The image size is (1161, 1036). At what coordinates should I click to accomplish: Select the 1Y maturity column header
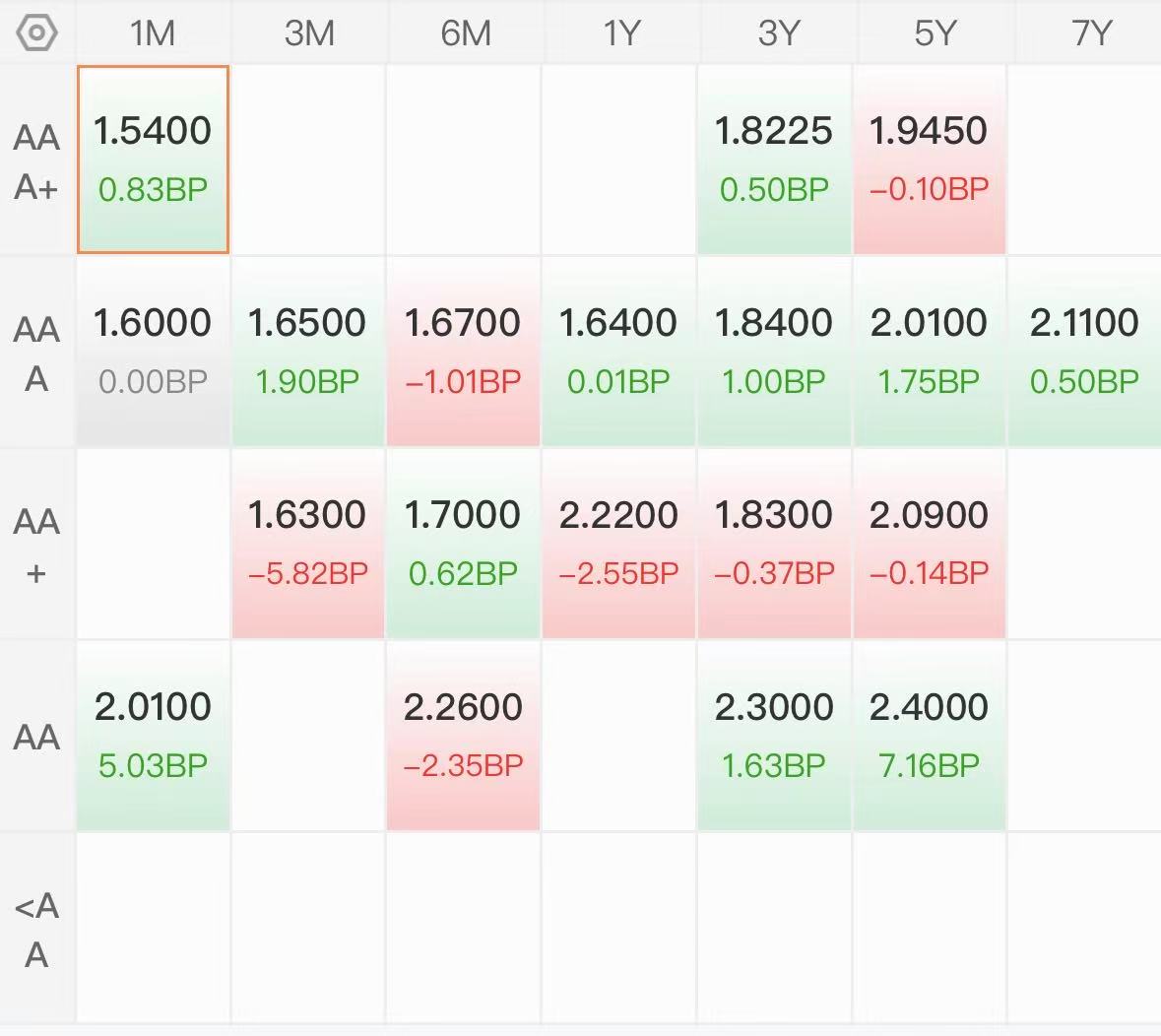(x=619, y=32)
